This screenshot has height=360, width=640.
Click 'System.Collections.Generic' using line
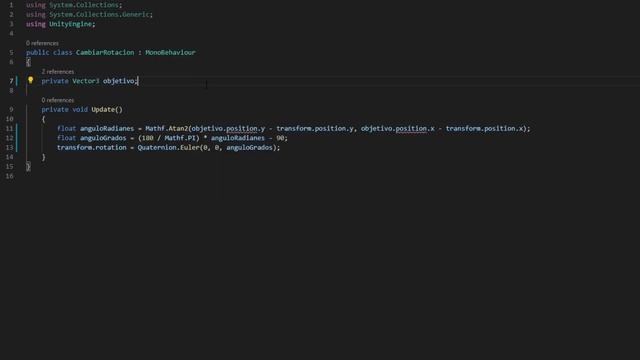[x=99, y=14]
